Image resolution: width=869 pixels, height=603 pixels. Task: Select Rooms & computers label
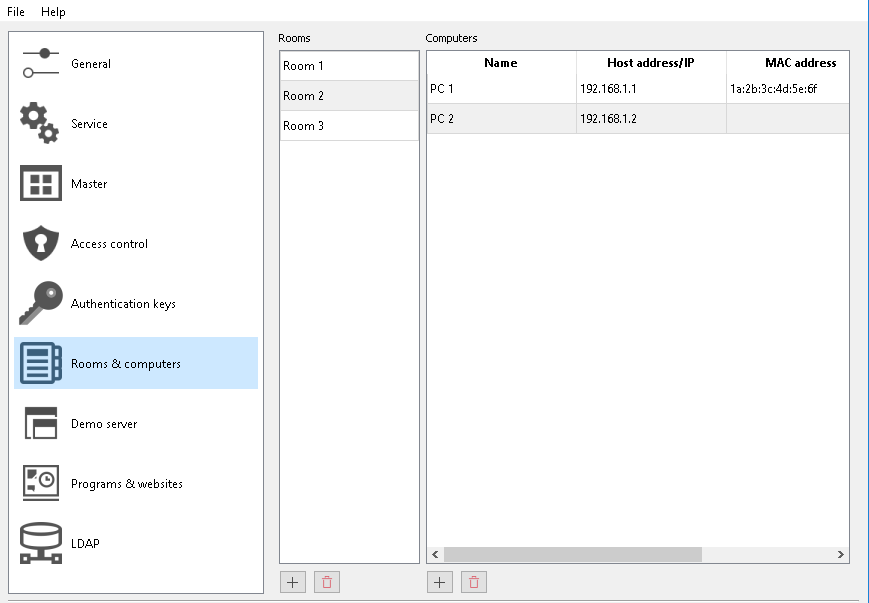click(x=126, y=364)
